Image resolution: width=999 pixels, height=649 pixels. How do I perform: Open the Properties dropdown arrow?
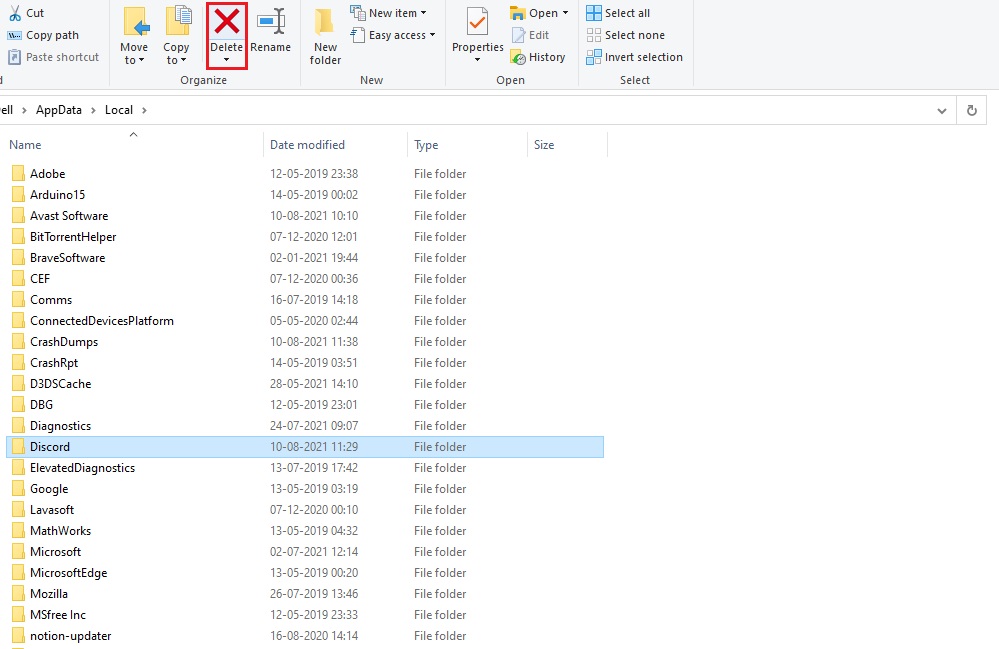tap(477, 61)
